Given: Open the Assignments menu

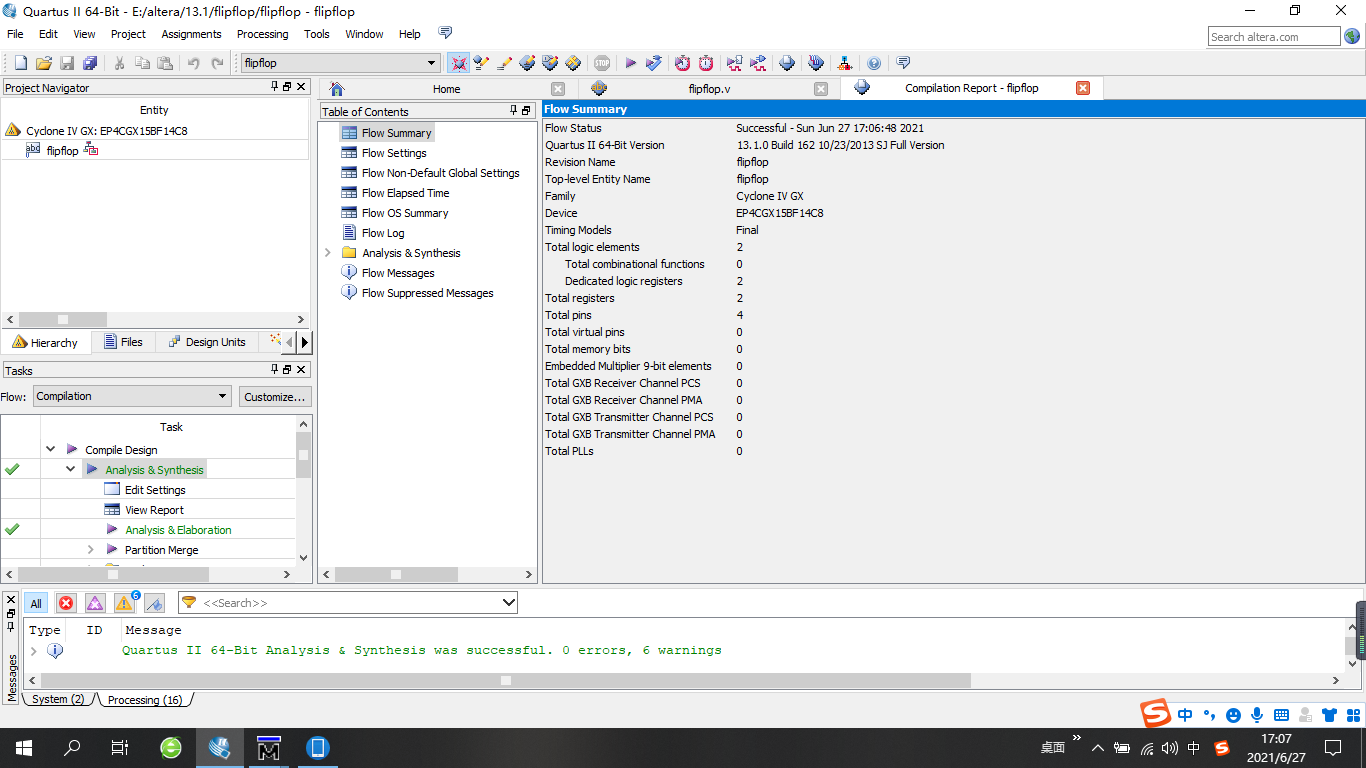Looking at the screenshot, I should (x=191, y=34).
